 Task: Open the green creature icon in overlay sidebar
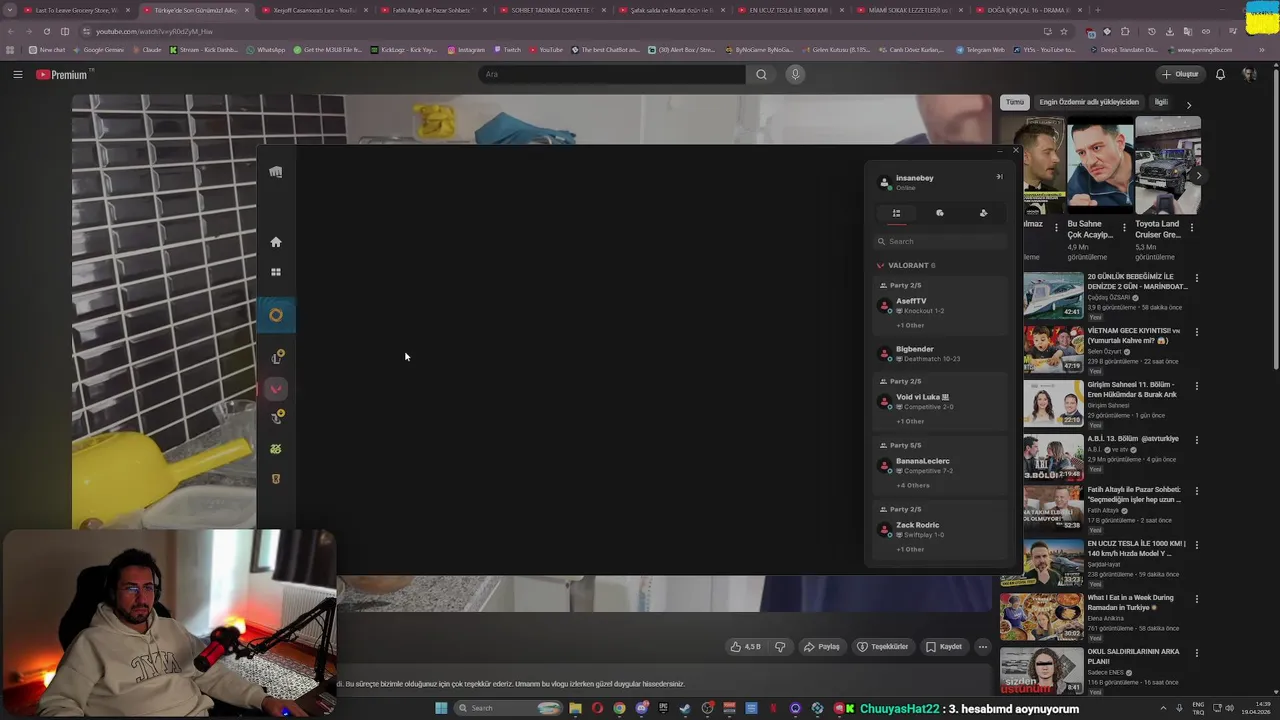(276, 449)
